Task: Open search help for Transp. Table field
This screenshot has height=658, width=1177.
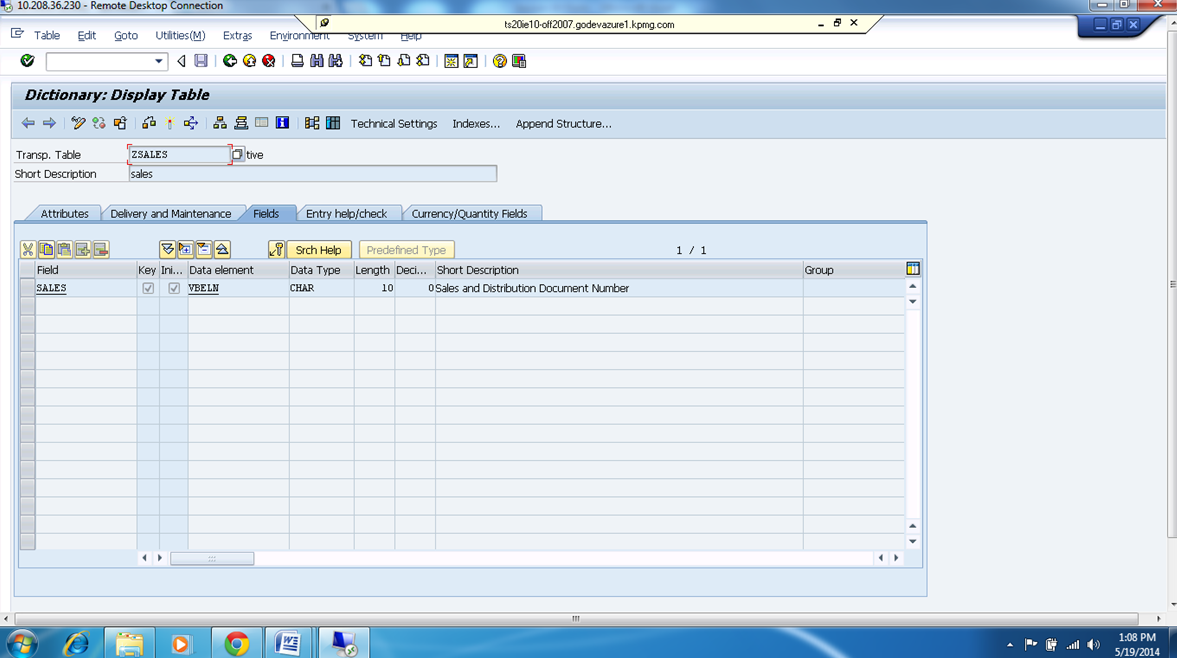Action: click(x=237, y=154)
